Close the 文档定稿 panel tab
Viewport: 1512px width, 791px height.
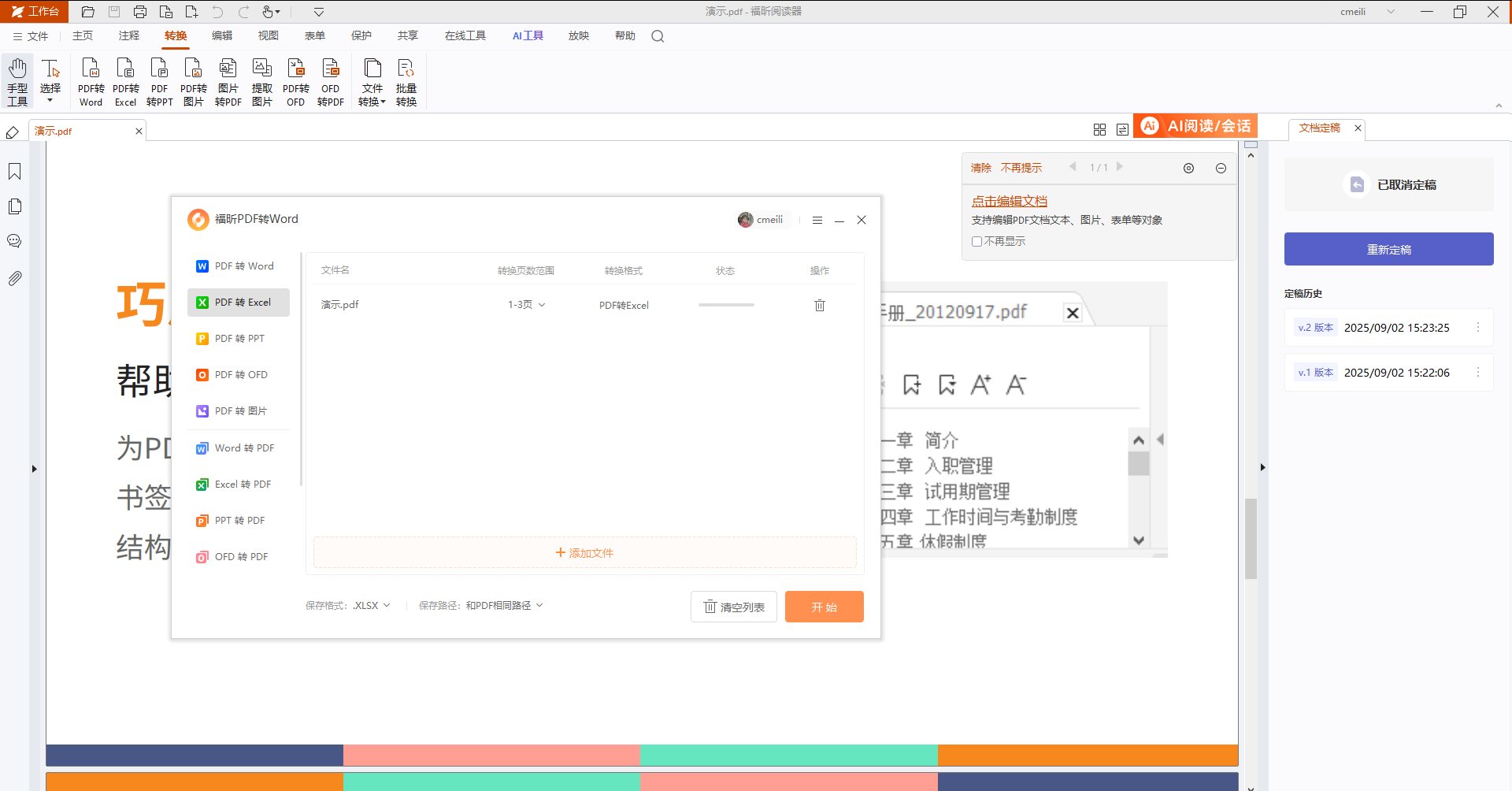[x=1358, y=128]
